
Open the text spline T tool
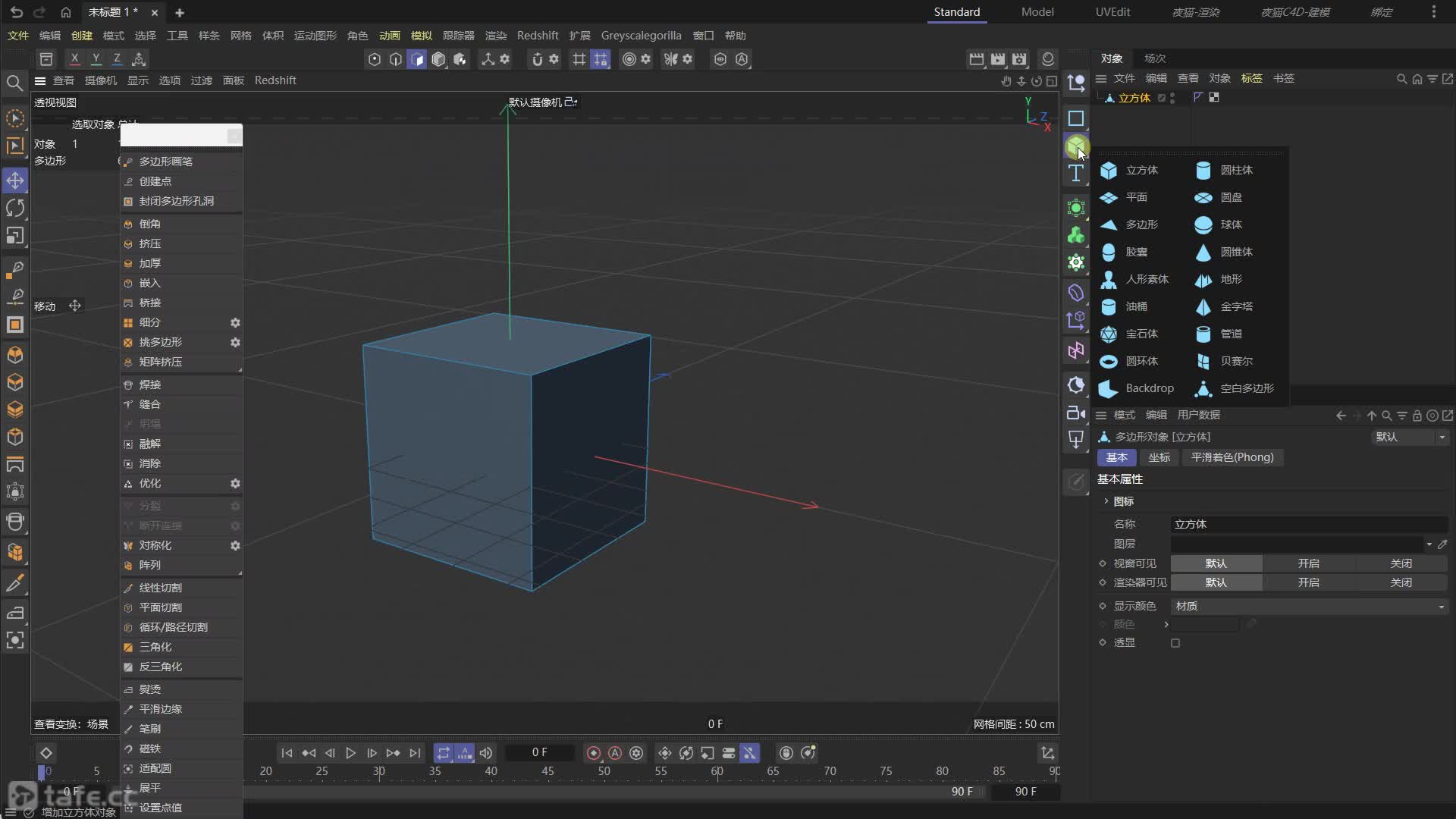tap(1076, 174)
